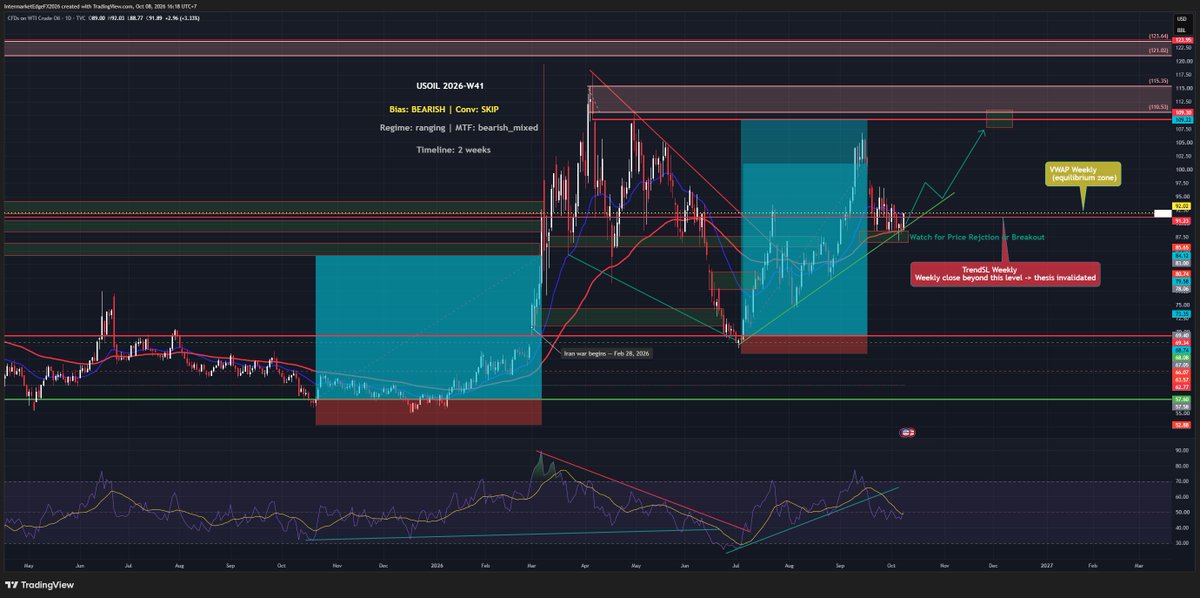Click the VWAP Weekly equilibrium zone callout
The width and height of the screenshot is (1200, 598).
click(1083, 174)
